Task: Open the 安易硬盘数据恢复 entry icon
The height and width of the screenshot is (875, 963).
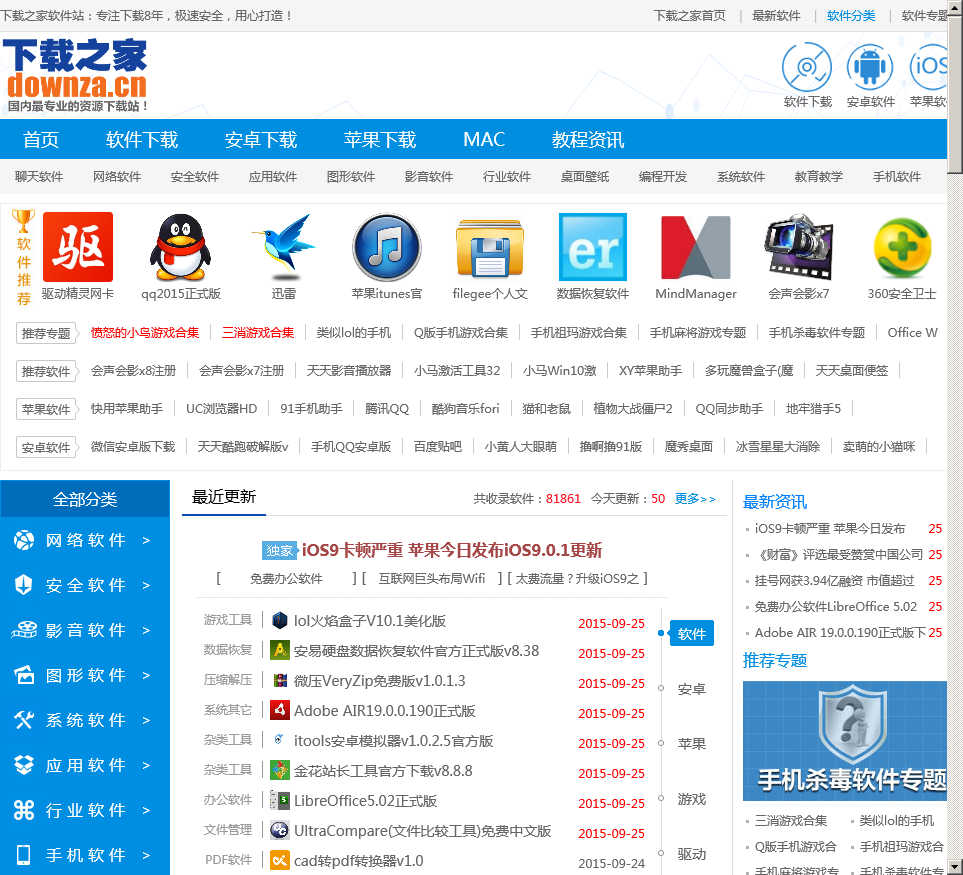Action: click(280, 650)
